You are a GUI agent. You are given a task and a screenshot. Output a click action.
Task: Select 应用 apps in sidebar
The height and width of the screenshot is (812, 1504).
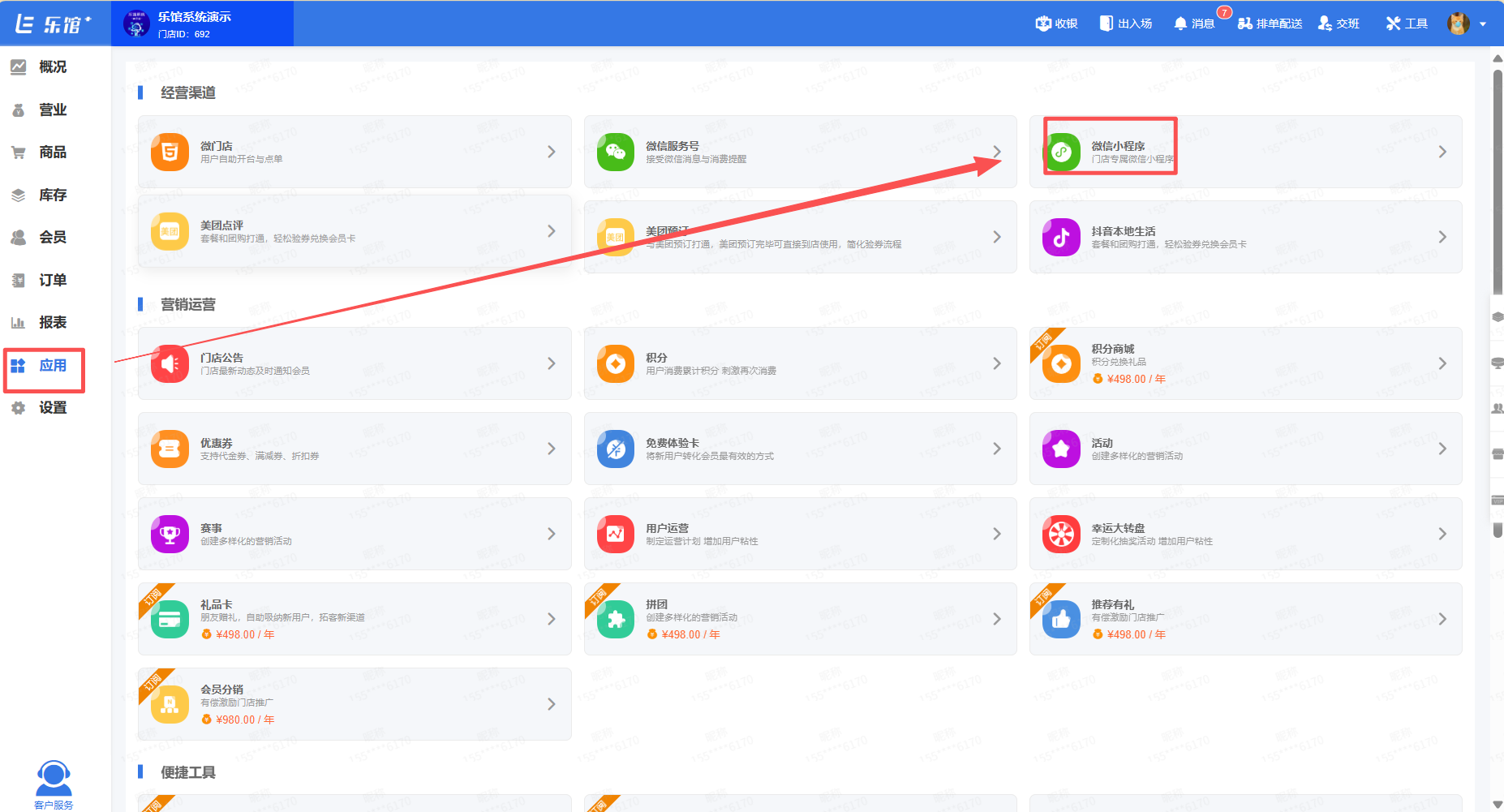pos(39,366)
